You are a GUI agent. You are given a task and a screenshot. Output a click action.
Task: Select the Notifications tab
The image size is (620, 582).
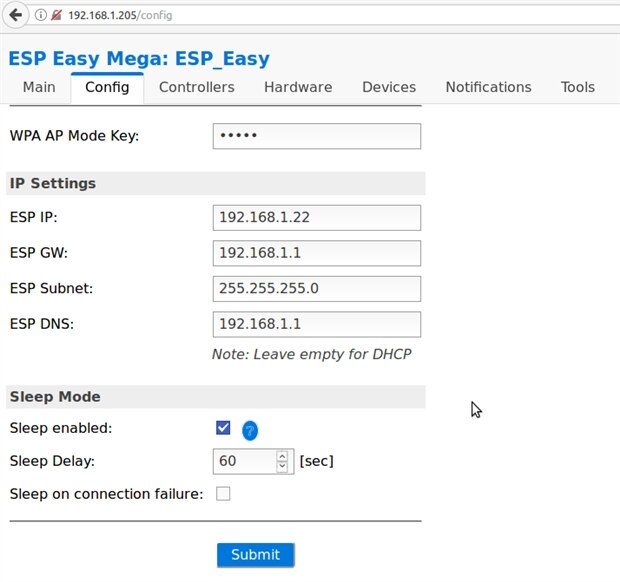click(488, 87)
